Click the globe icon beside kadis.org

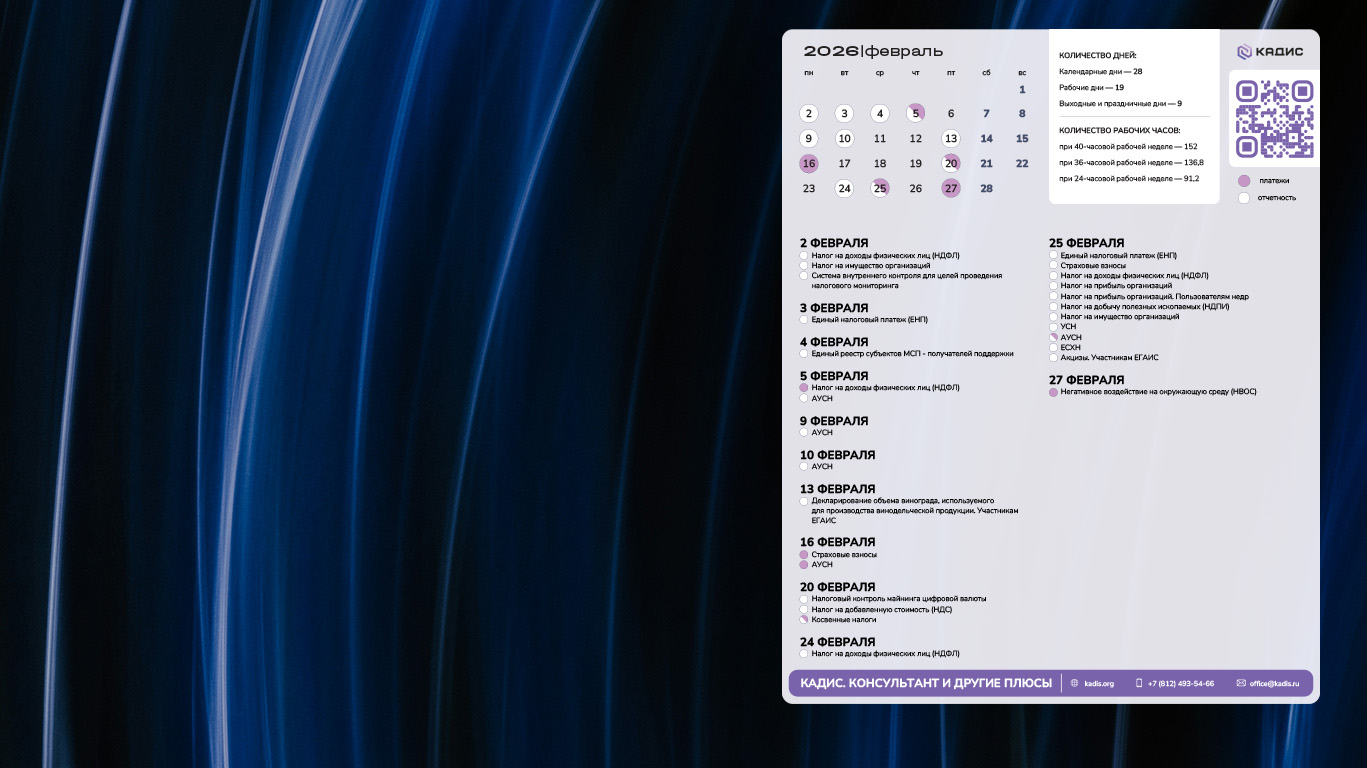1074,683
